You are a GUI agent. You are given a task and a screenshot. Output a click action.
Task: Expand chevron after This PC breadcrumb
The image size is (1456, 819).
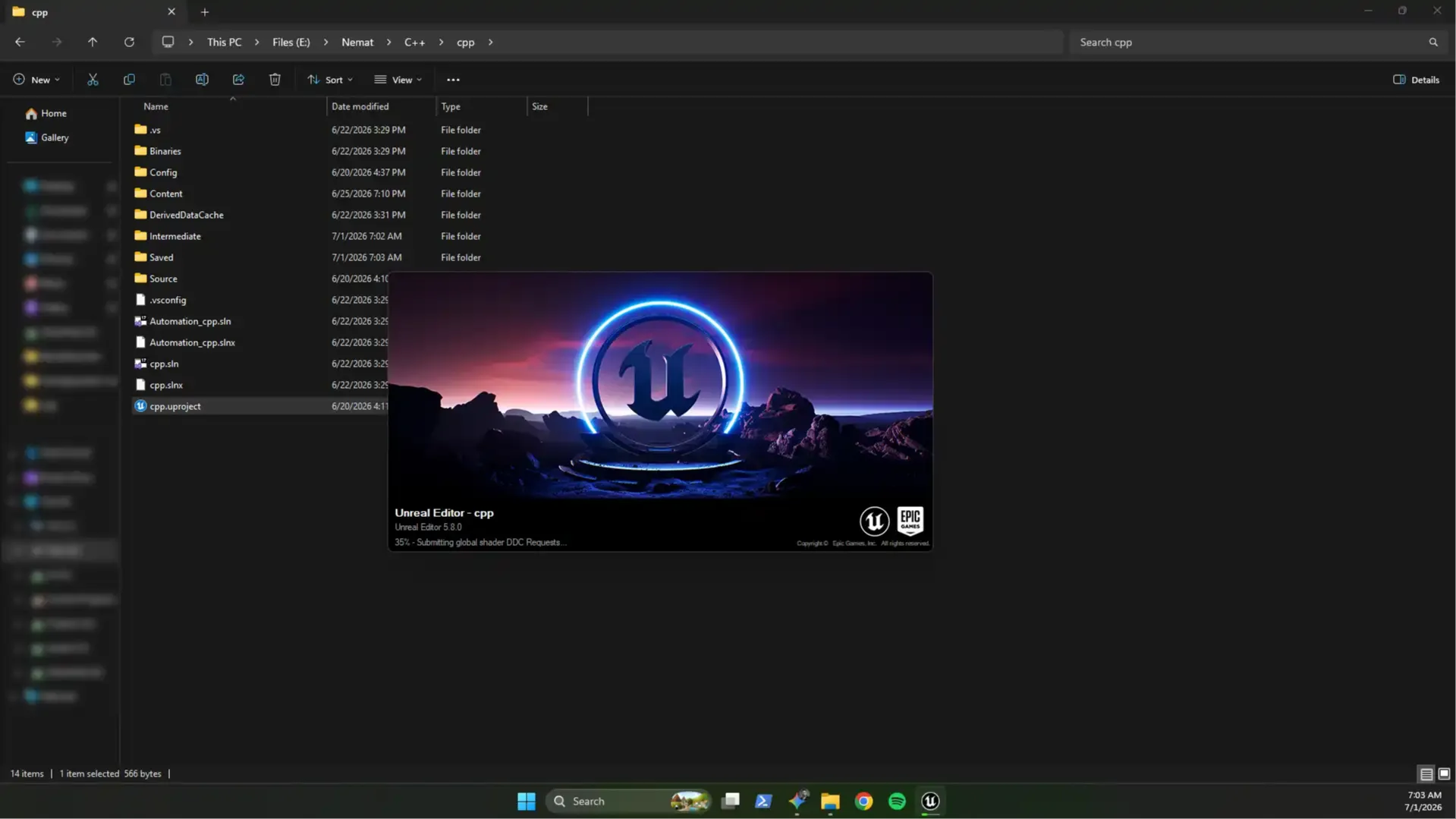click(x=256, y=43)
